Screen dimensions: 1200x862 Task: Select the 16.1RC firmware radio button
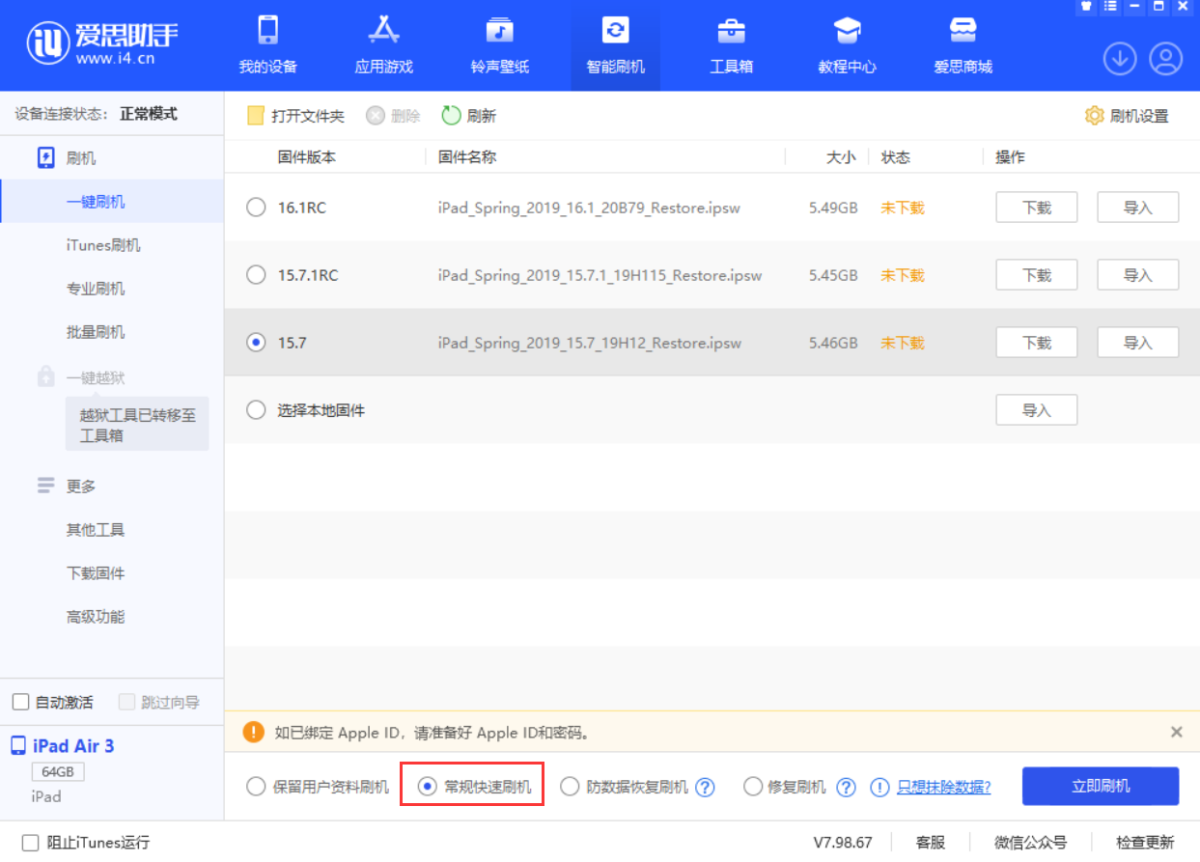[256, 207]
